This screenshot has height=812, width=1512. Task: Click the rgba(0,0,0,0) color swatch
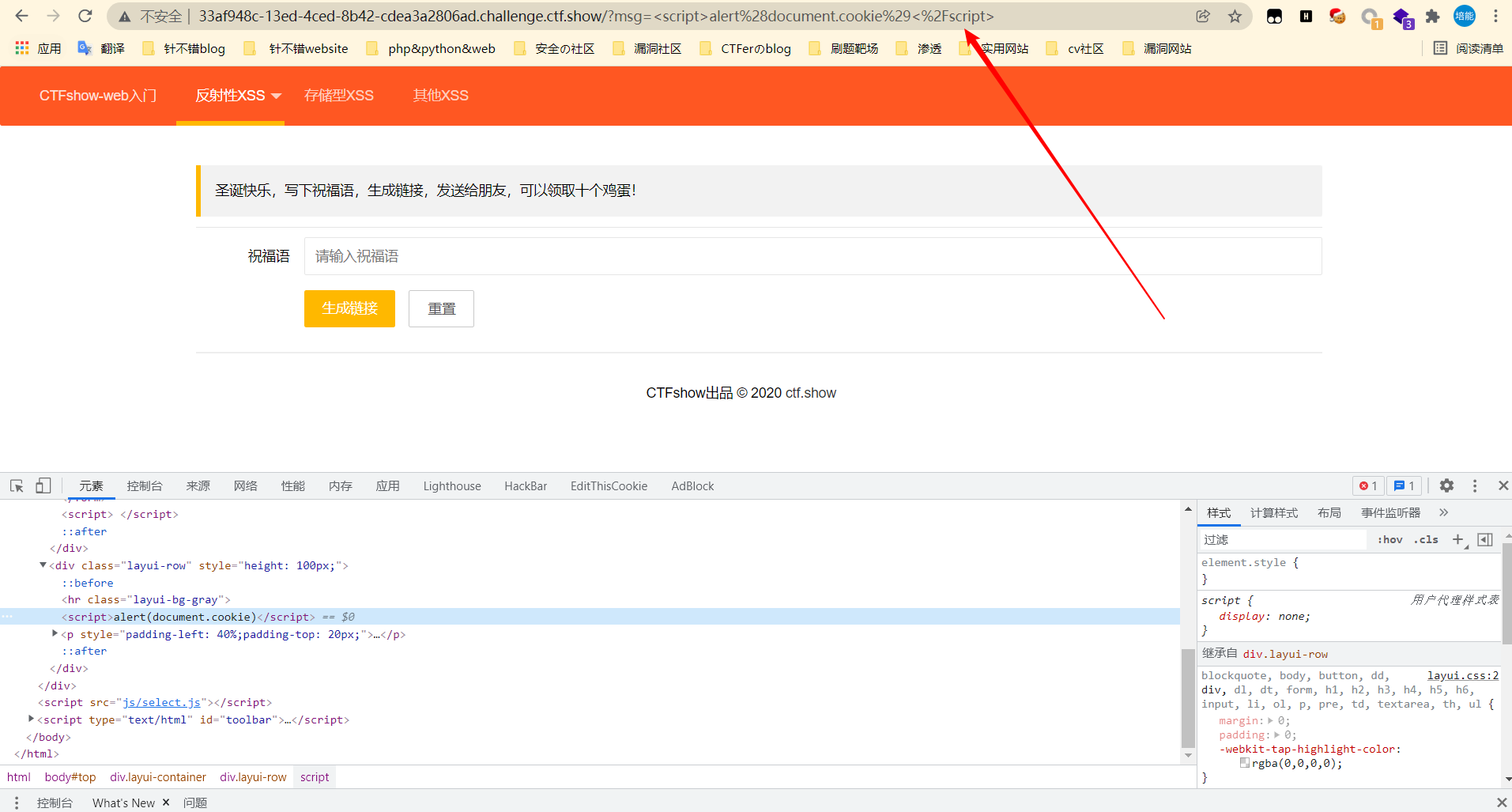1245,763
